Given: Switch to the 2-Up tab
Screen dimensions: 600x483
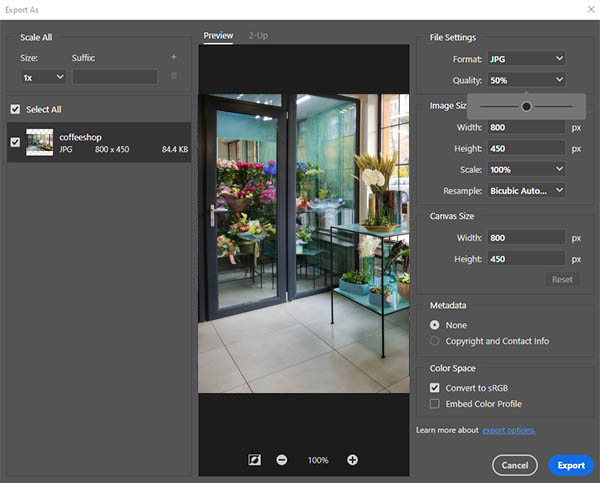Looking at the screenshot, I should 257,36.
